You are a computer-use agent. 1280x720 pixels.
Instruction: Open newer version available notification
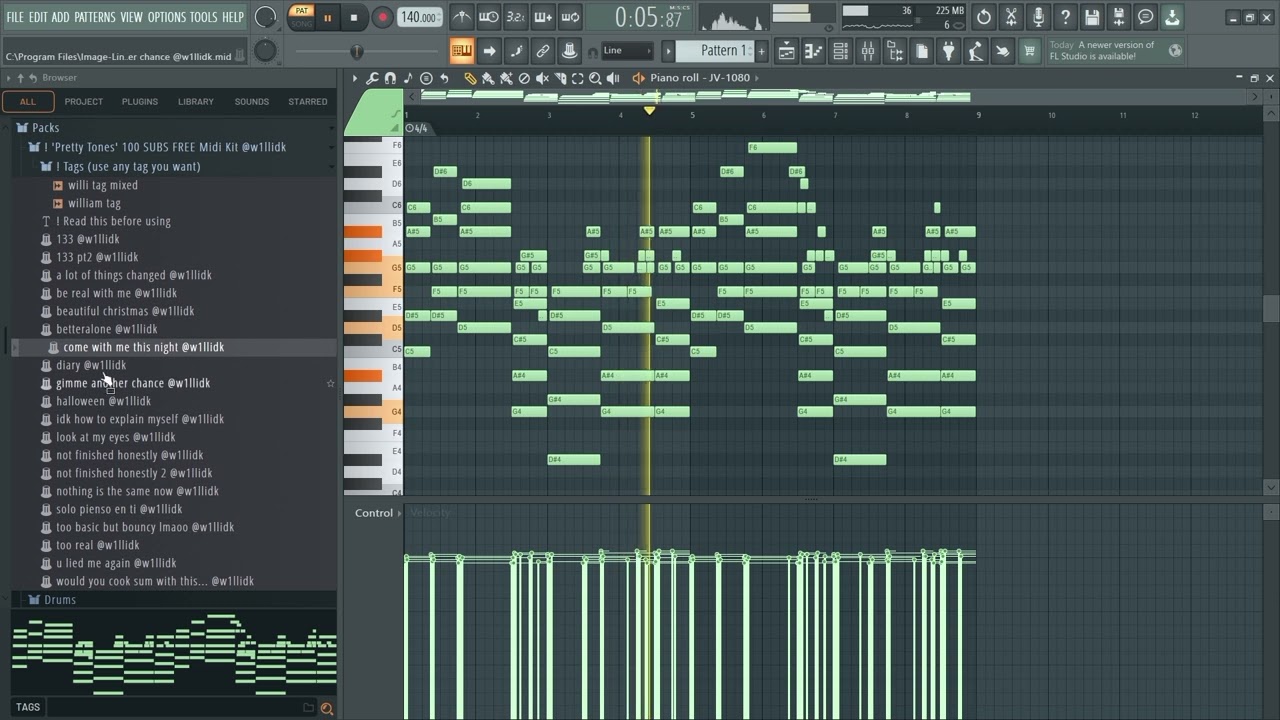pos(1115,51)
